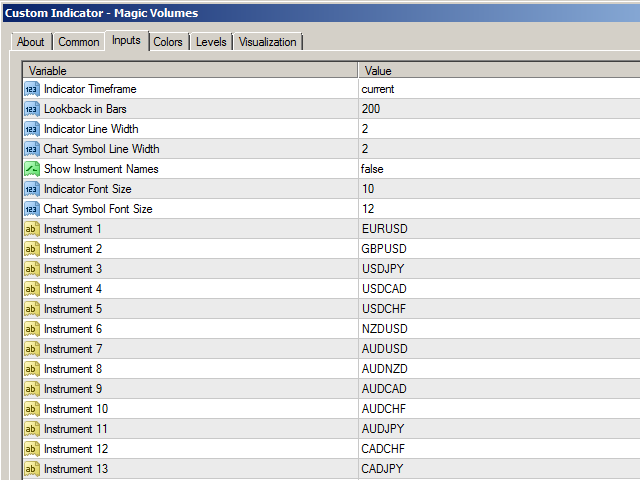This screenshot has height=480, width=640.
Task: Edit the Chart Symbol Font Size value 12
Action: point(499,209)
